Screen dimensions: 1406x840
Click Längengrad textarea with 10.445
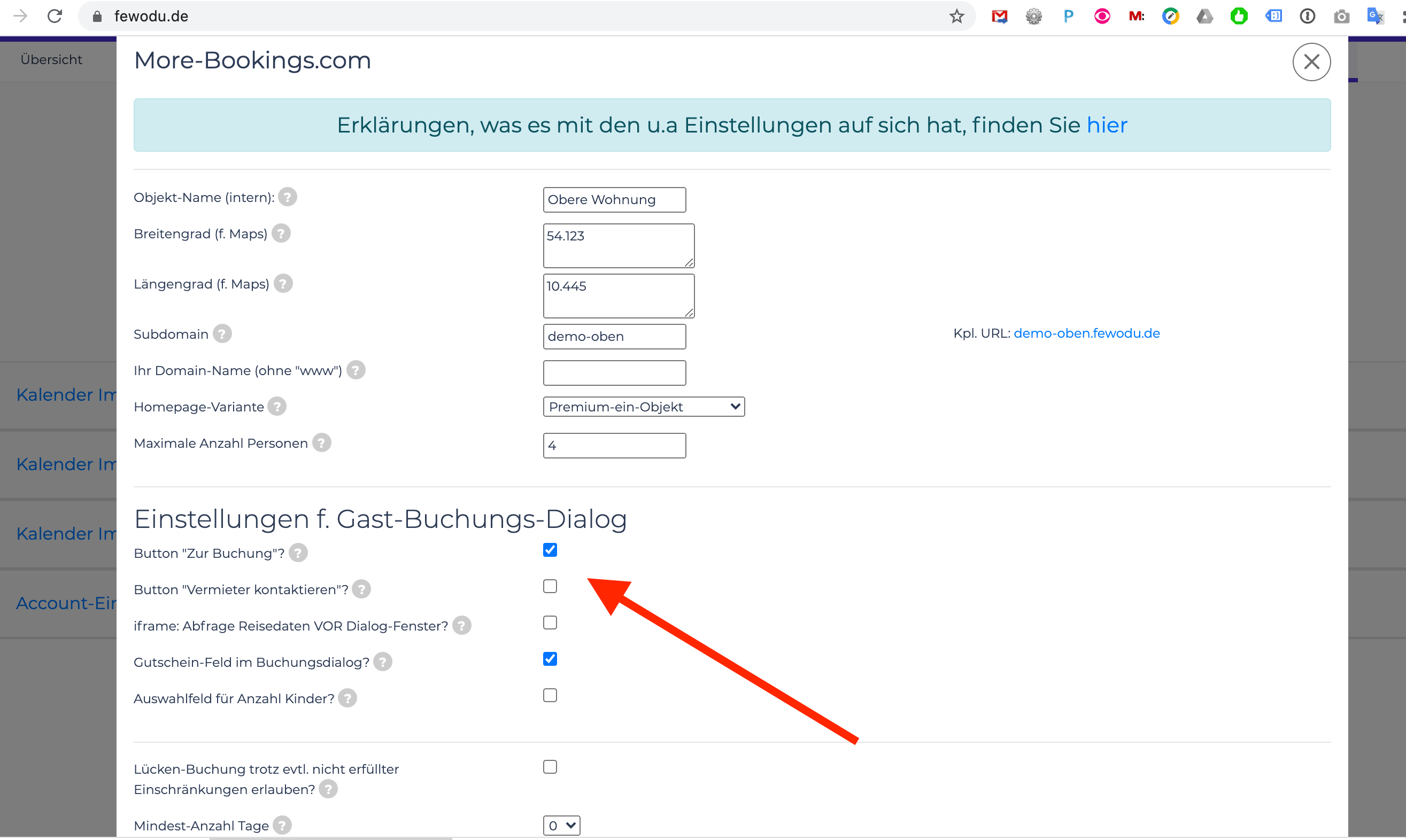click(619, 296)
